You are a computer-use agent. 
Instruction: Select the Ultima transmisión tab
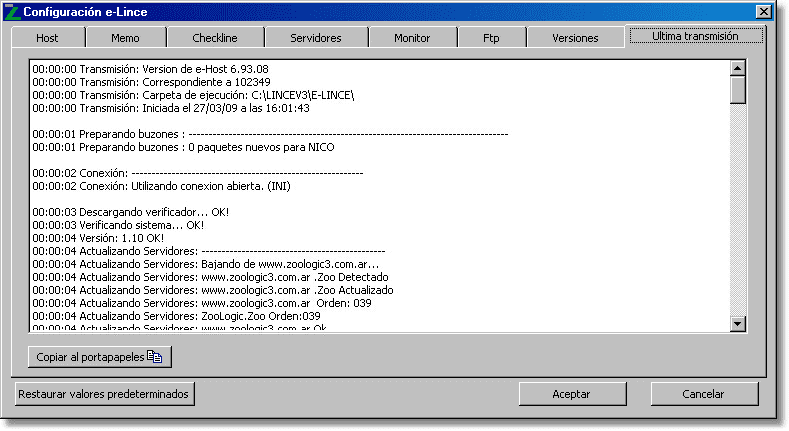[695, 36]
